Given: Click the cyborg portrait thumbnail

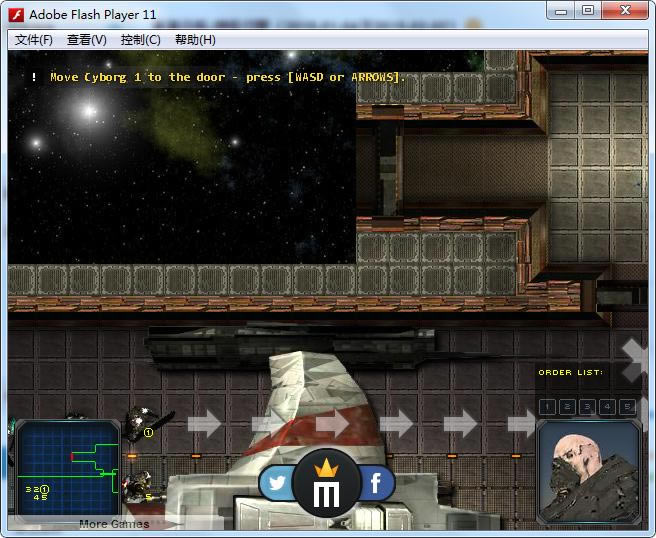Looking at the screenshot, I should [x=589, y=472].
